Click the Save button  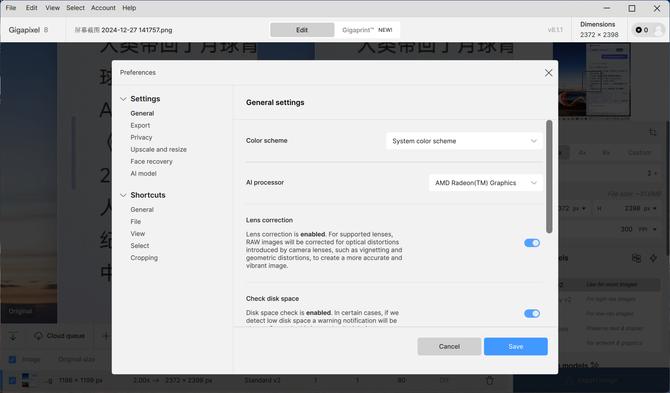[516, 346]
